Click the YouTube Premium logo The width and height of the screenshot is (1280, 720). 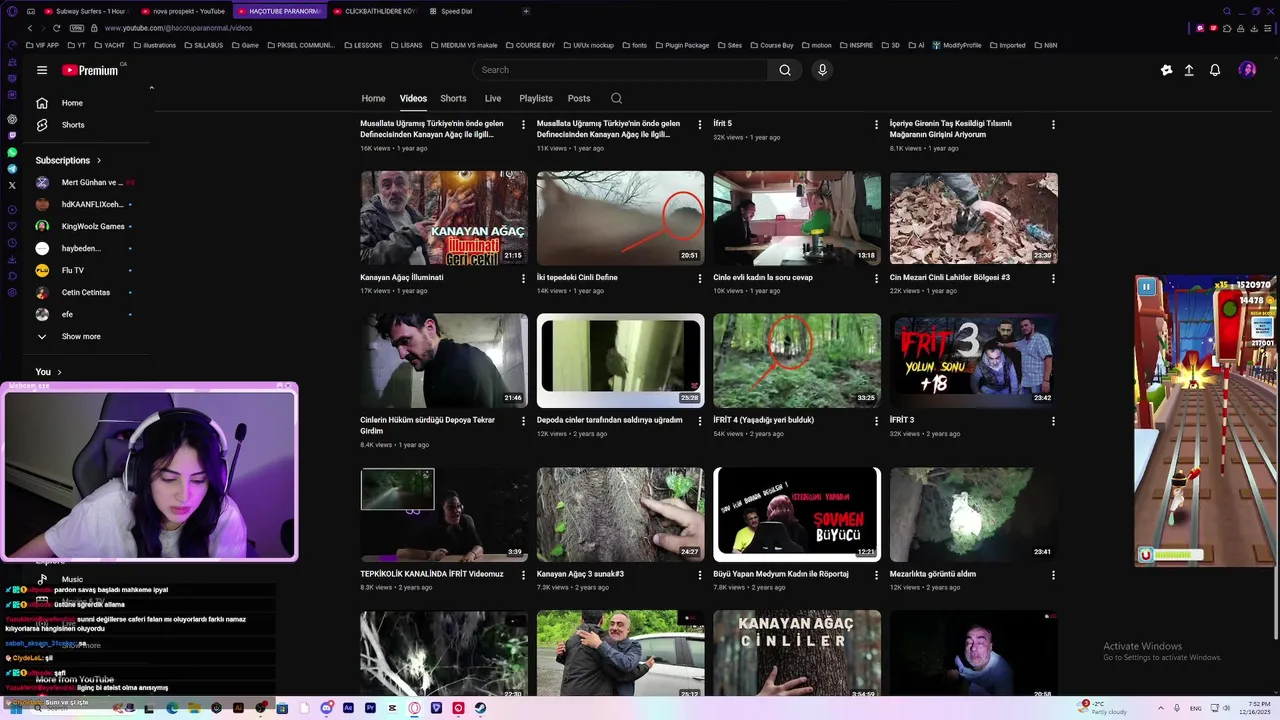pos(90,70)
